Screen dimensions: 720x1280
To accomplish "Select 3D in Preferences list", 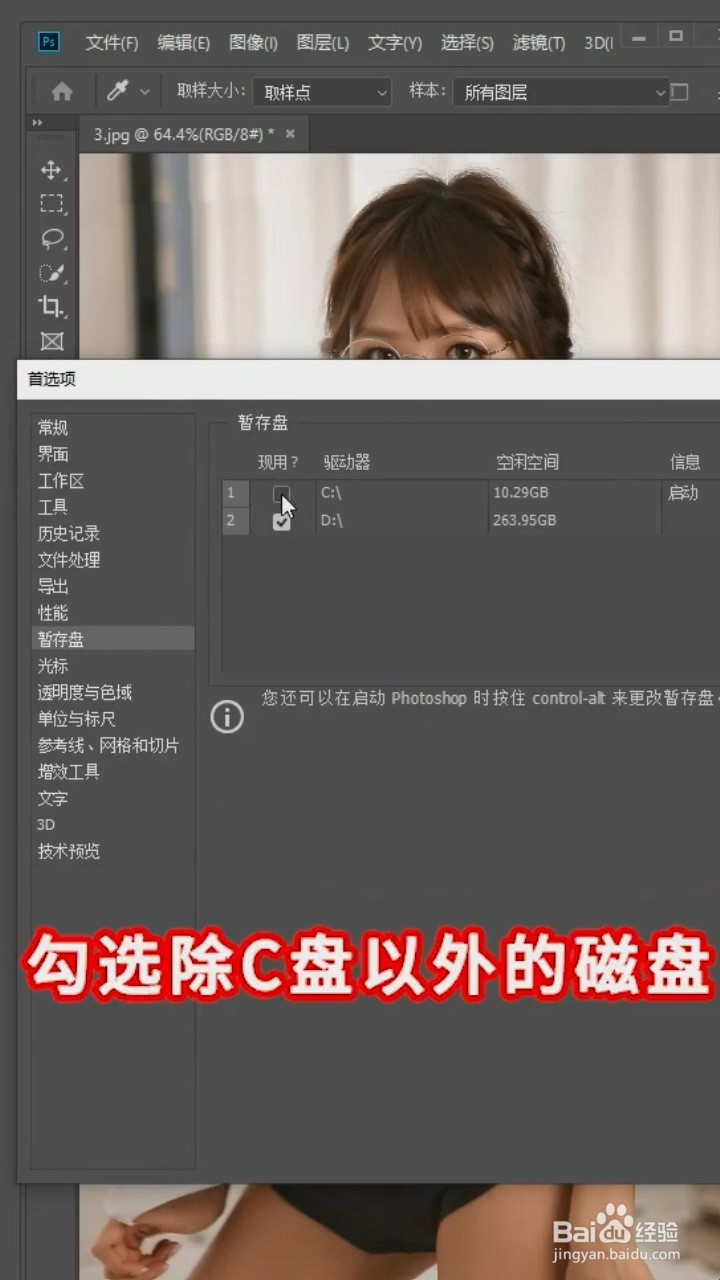I will [46, 825].
